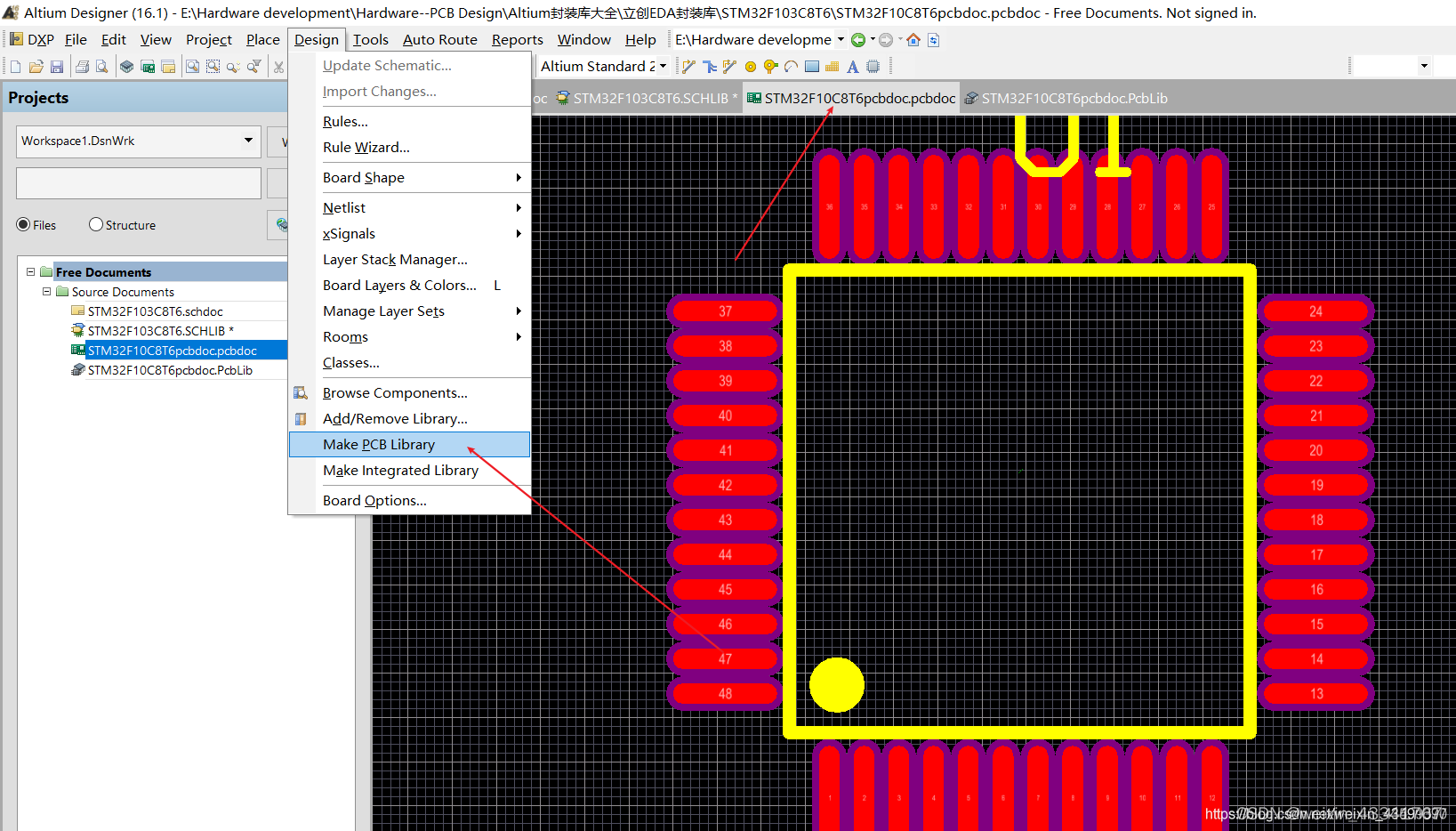Click the green Back navigation arrow
1456x831 pixels.
pyautogui.click(x=857, y=40)
